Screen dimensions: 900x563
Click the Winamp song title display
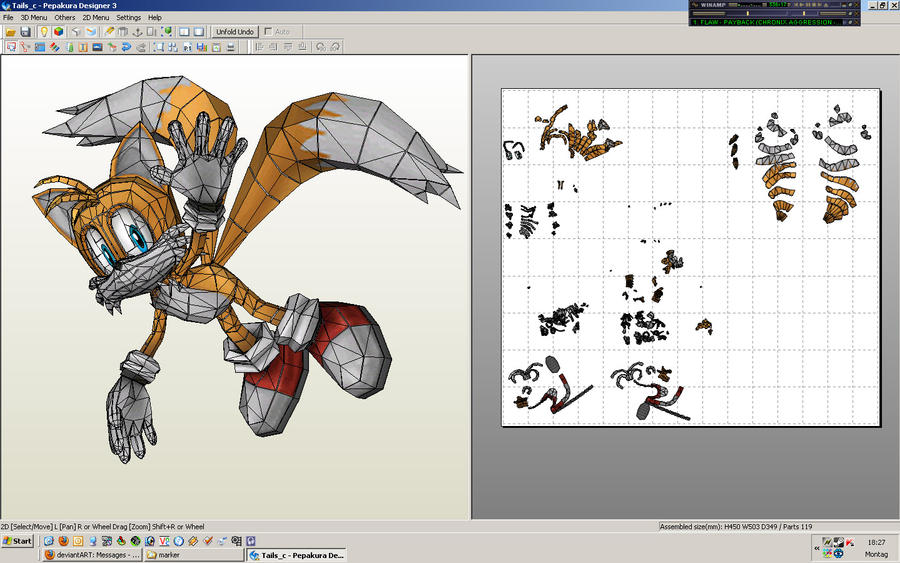[x=766, y=22]
